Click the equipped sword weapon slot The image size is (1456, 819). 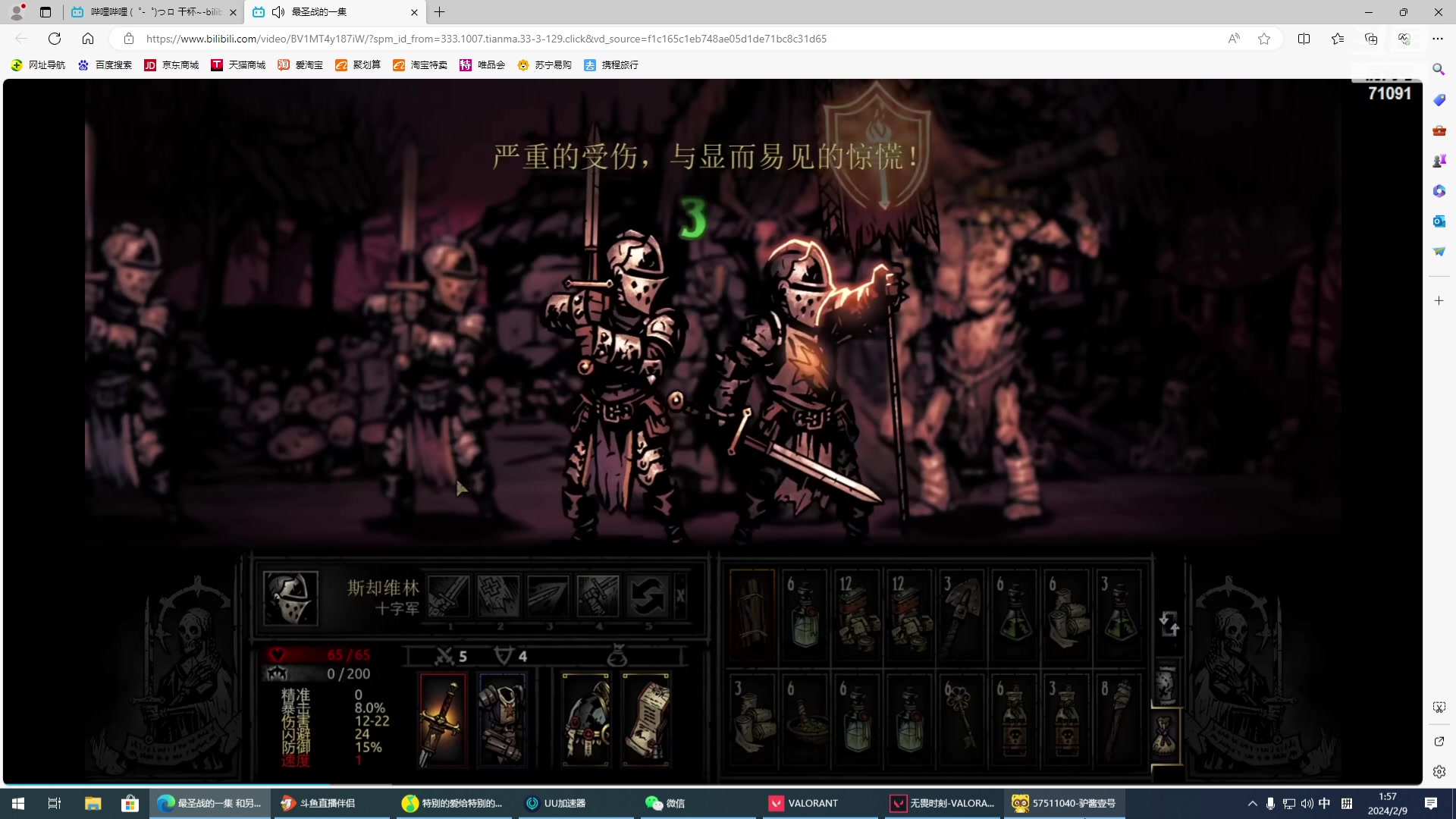pos(443,719)
